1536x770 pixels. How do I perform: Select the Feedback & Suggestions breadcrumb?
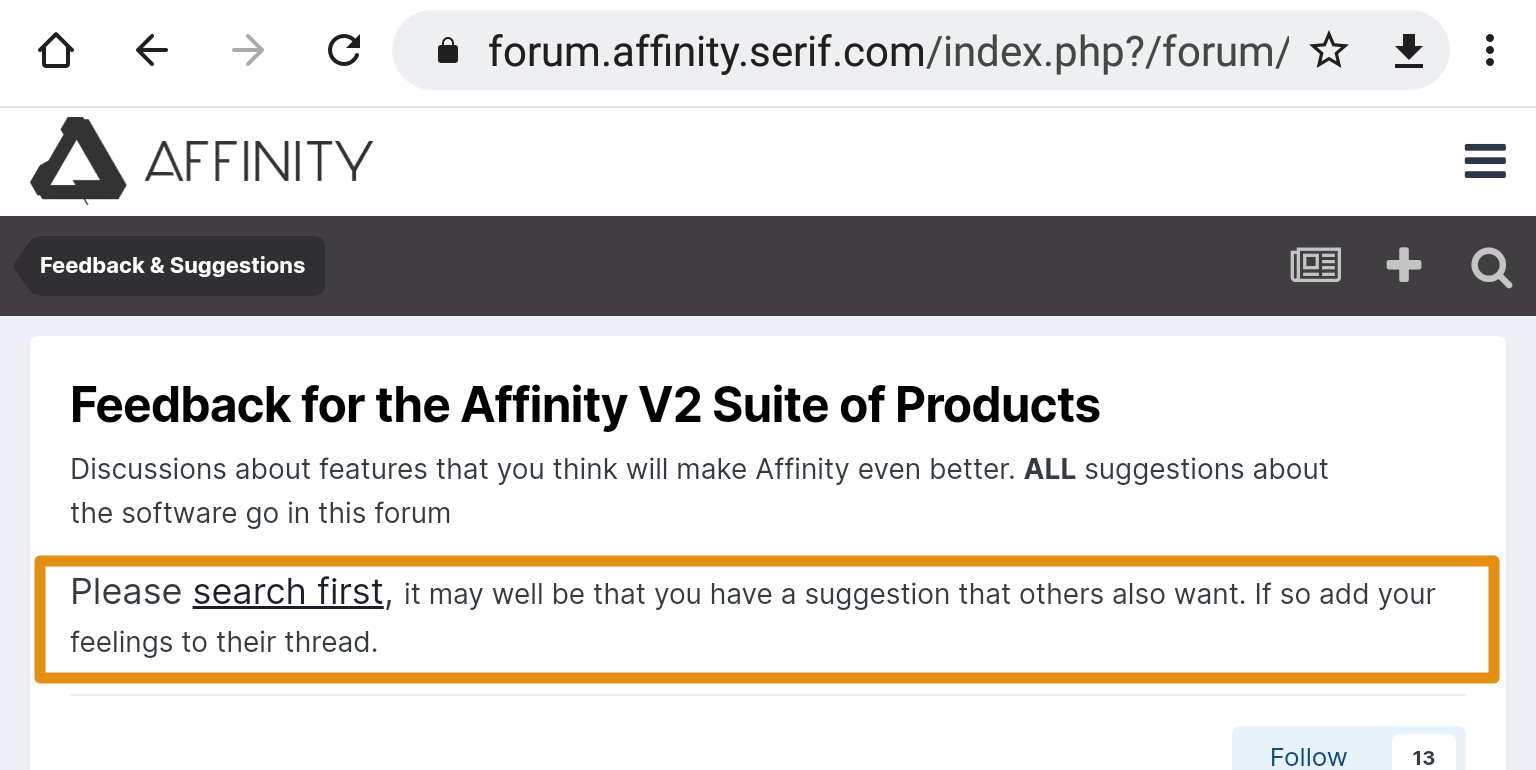pos(171,265)
